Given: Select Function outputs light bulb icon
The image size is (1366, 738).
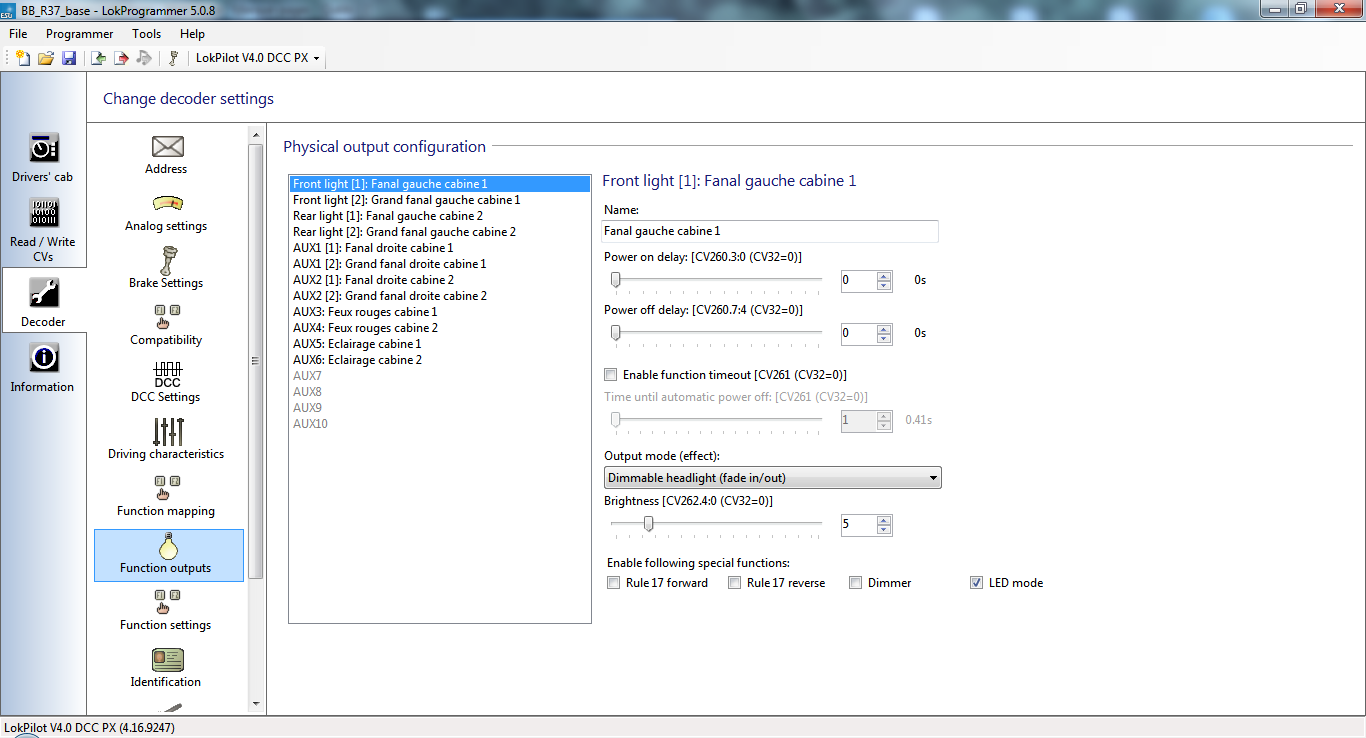Looking at the screenshot, I should click(x=168, y=546).
